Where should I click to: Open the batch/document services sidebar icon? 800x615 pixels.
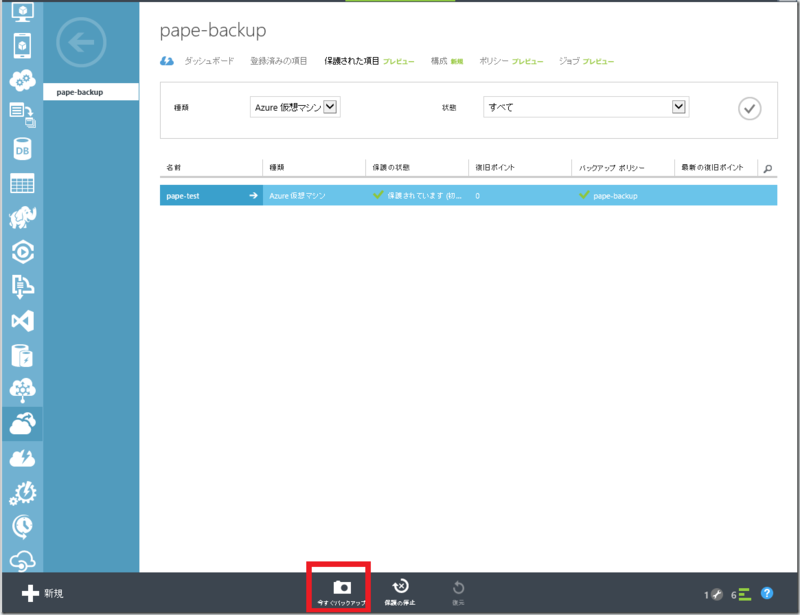[22, 115]
